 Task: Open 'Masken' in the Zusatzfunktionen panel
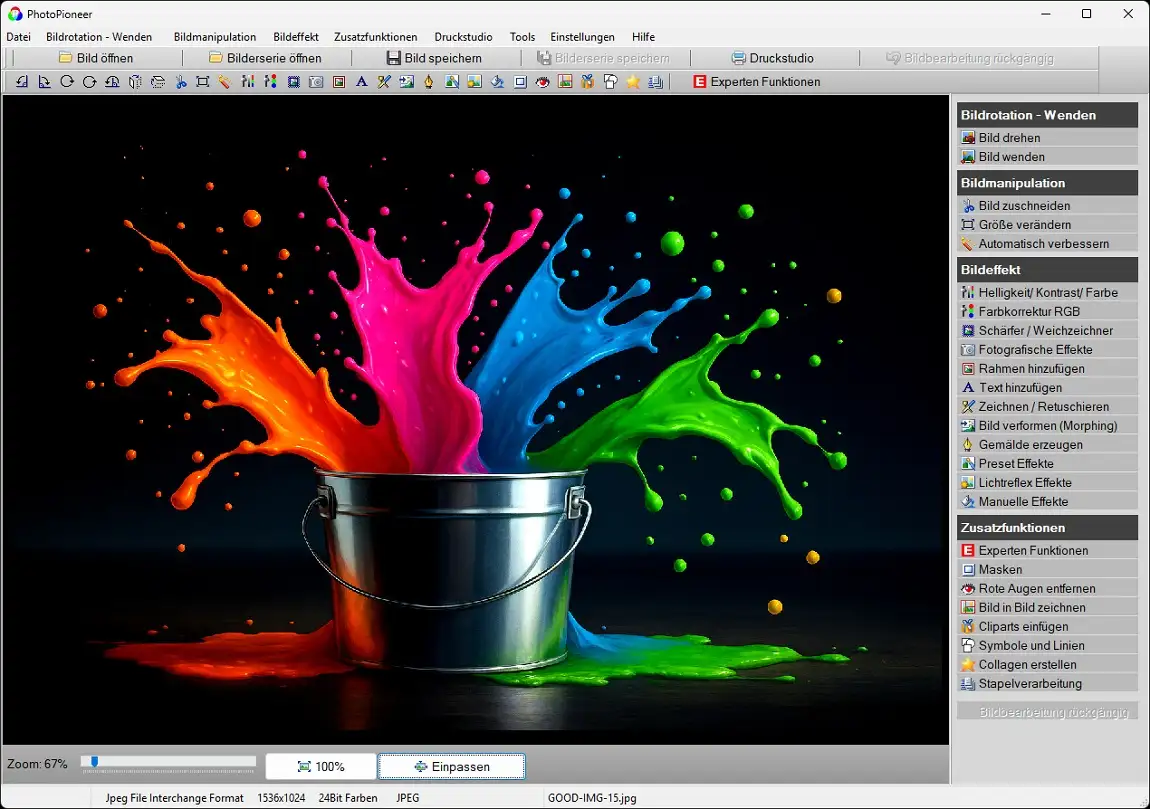(999, 570)
